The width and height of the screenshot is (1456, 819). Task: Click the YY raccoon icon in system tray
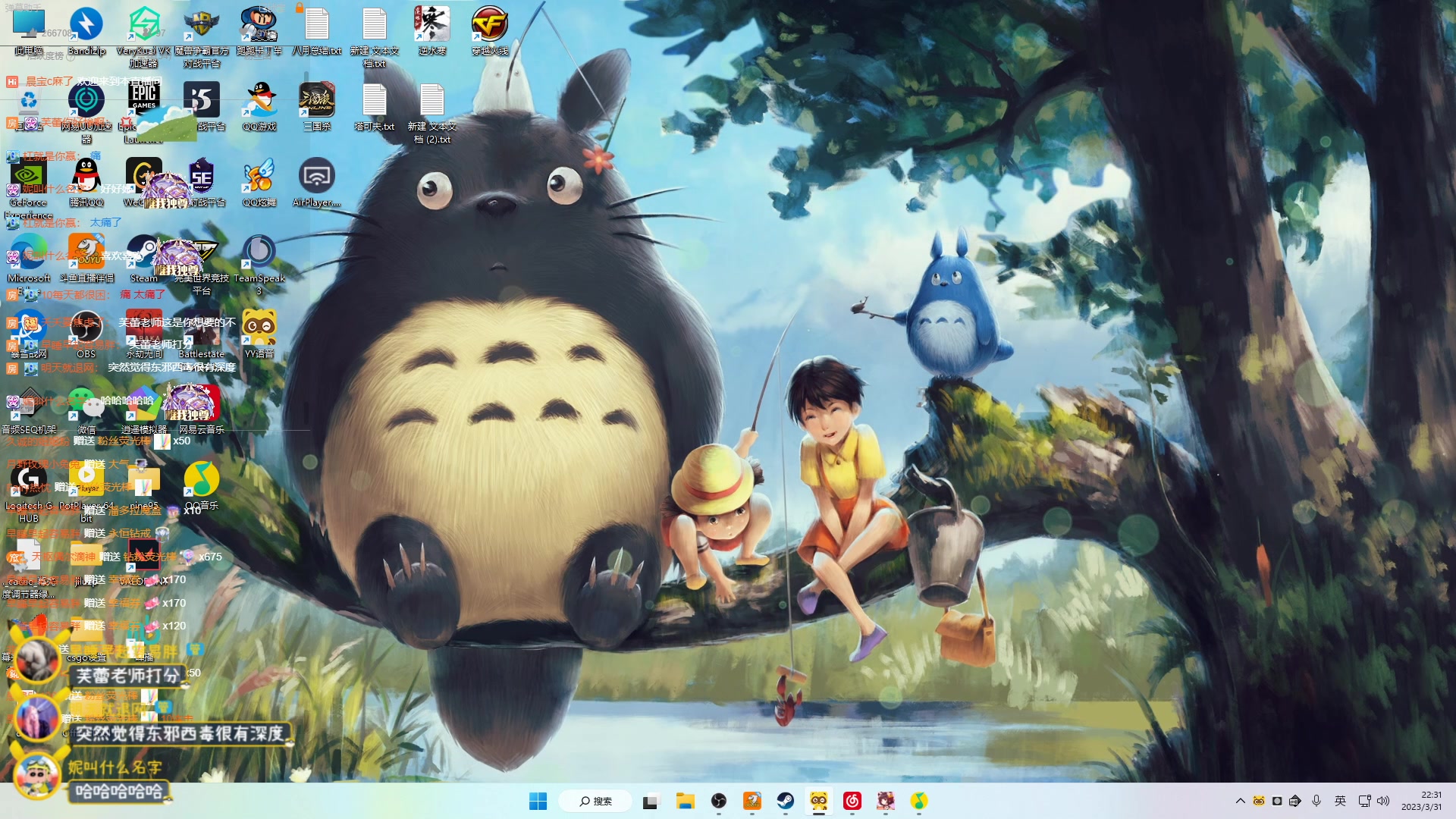coord(1259,801)
